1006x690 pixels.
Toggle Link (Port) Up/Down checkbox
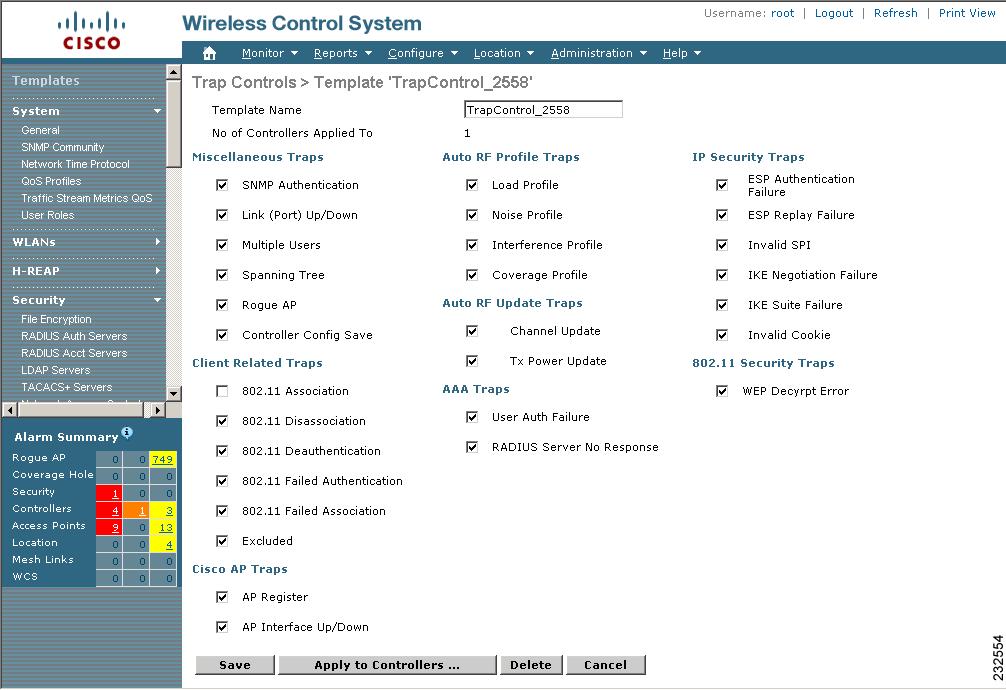tap(222, 215)
